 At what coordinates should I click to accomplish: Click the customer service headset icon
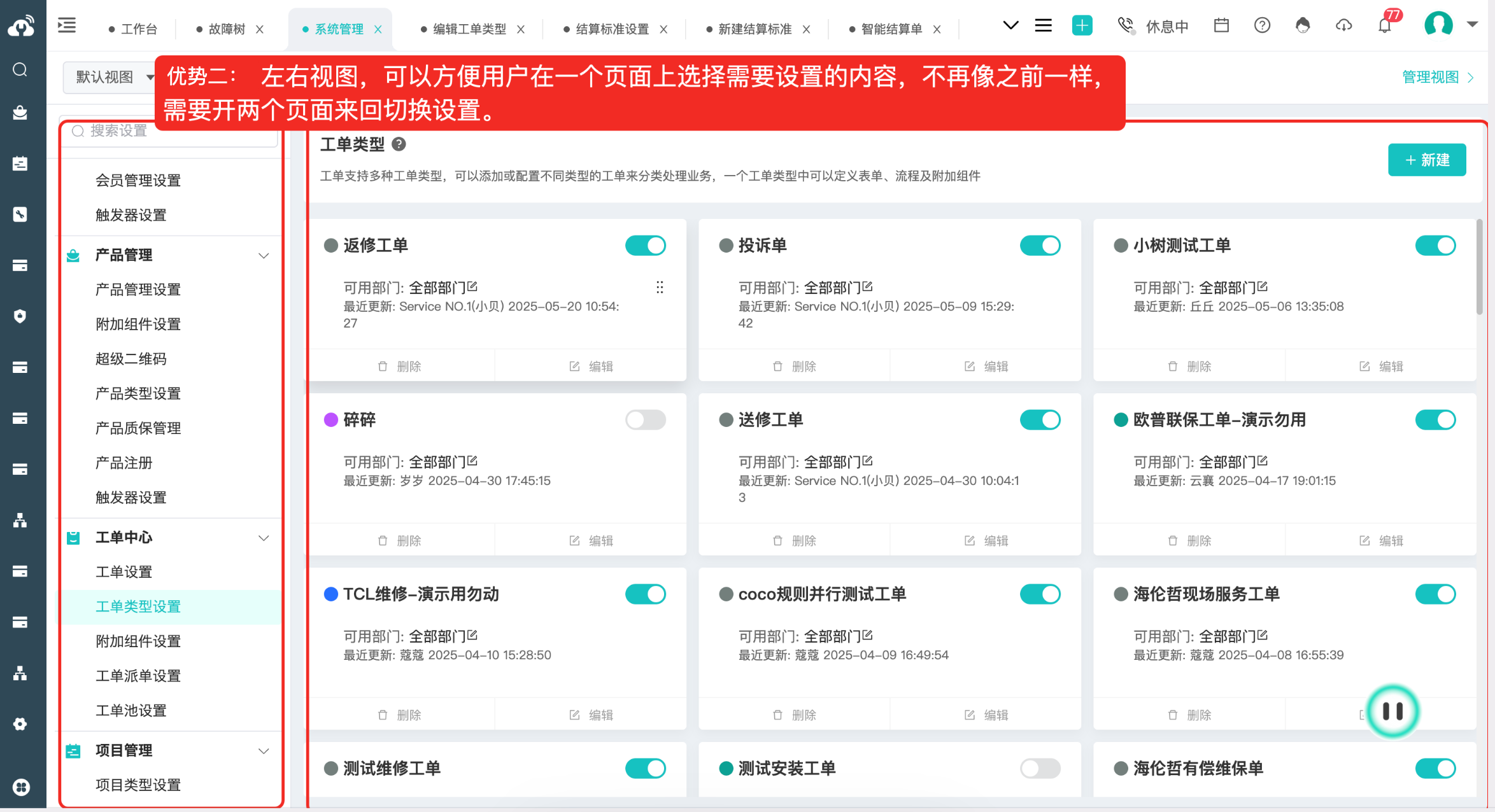pyautogui.click(x=1303, y=25)
